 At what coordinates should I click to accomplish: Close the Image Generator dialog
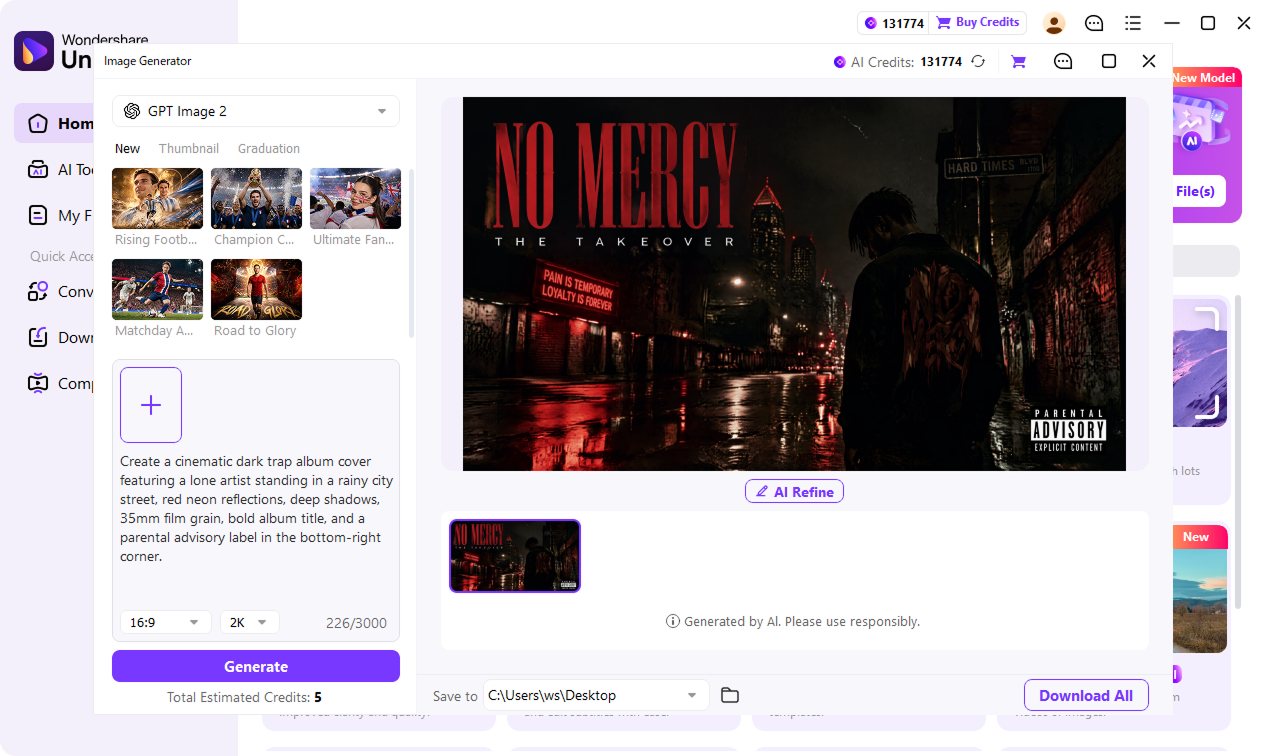tap(1148, 61)
